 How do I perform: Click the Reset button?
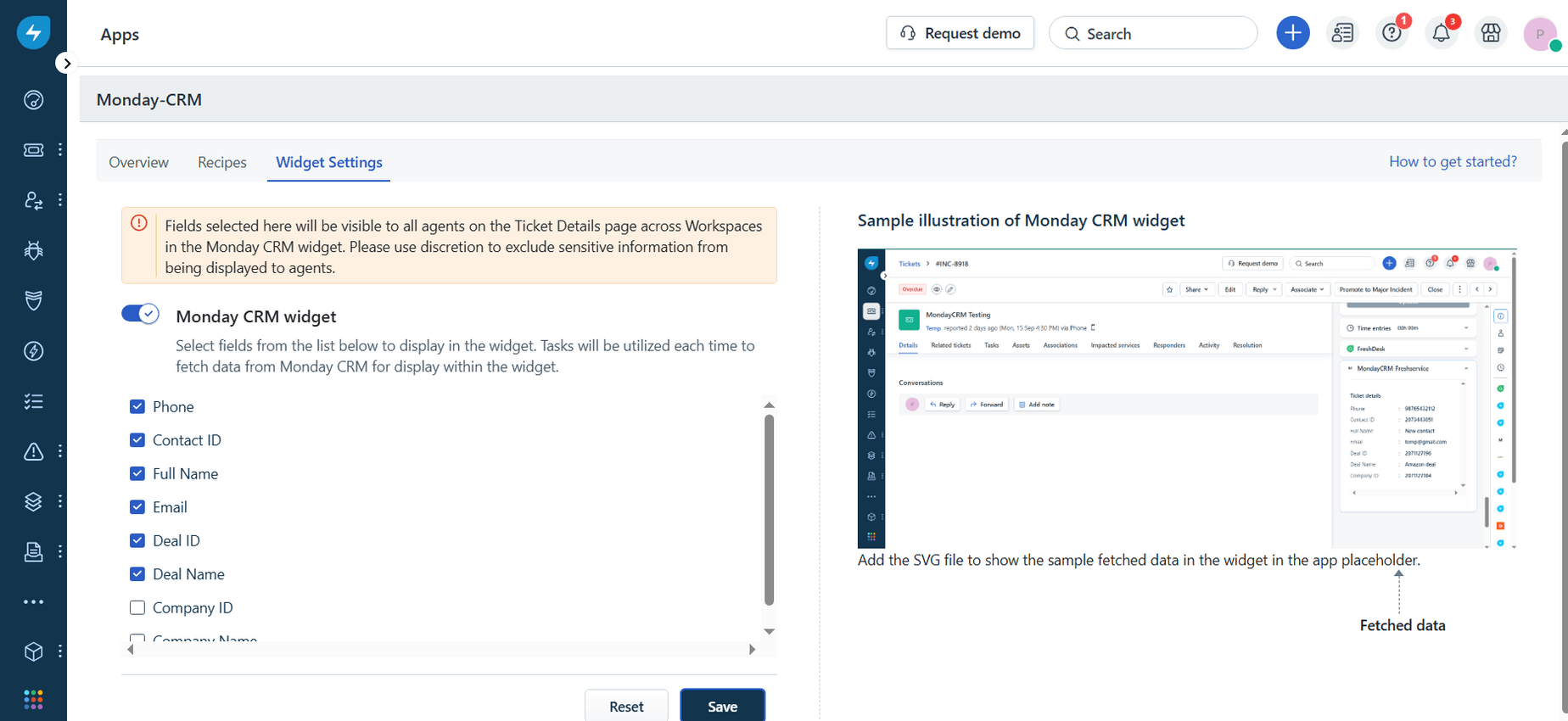click(x=626, y=706)
